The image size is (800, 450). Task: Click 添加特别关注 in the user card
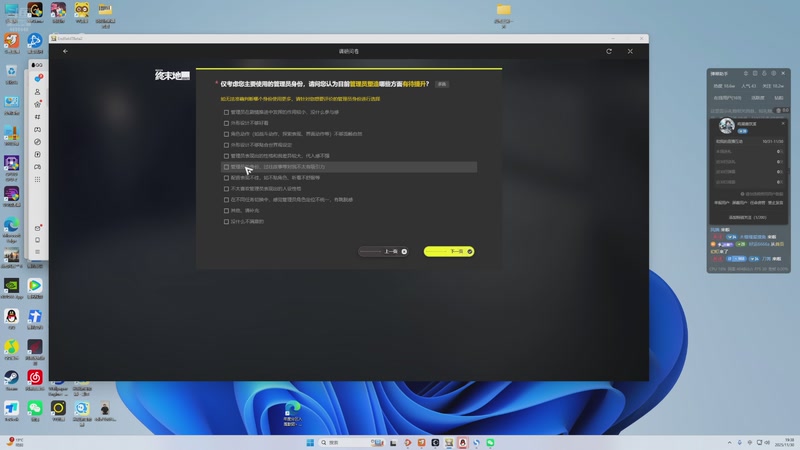coord(747,217)
